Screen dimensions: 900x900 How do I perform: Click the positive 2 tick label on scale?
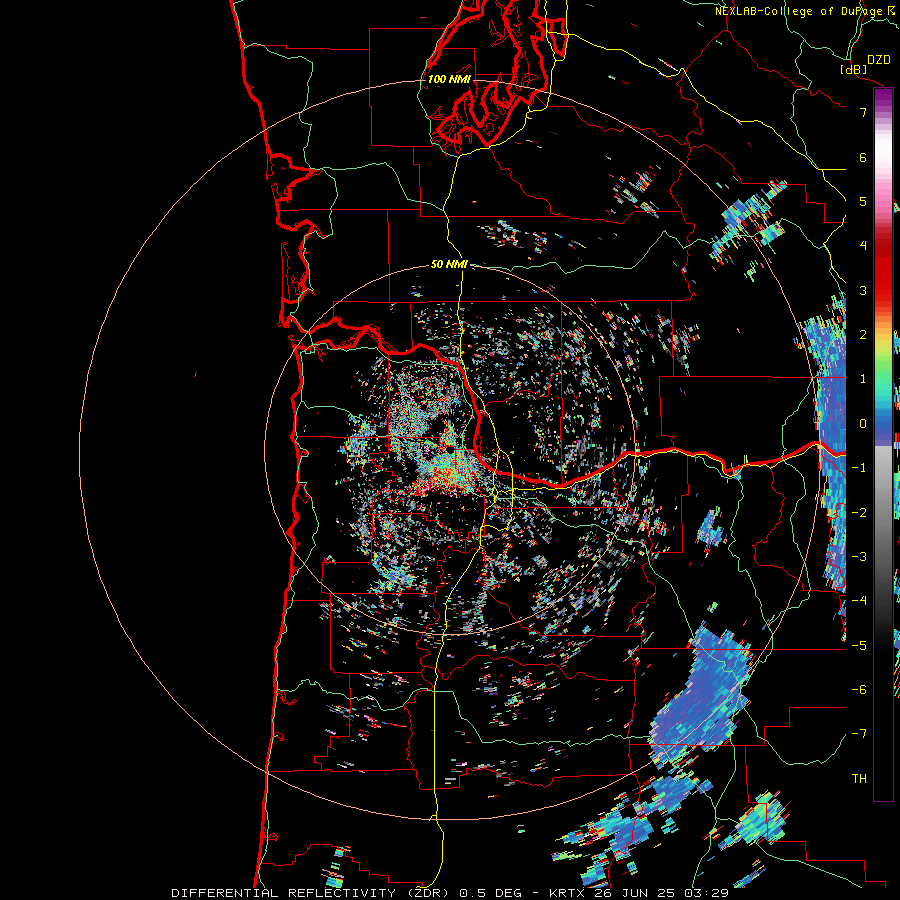click(863, 335)
